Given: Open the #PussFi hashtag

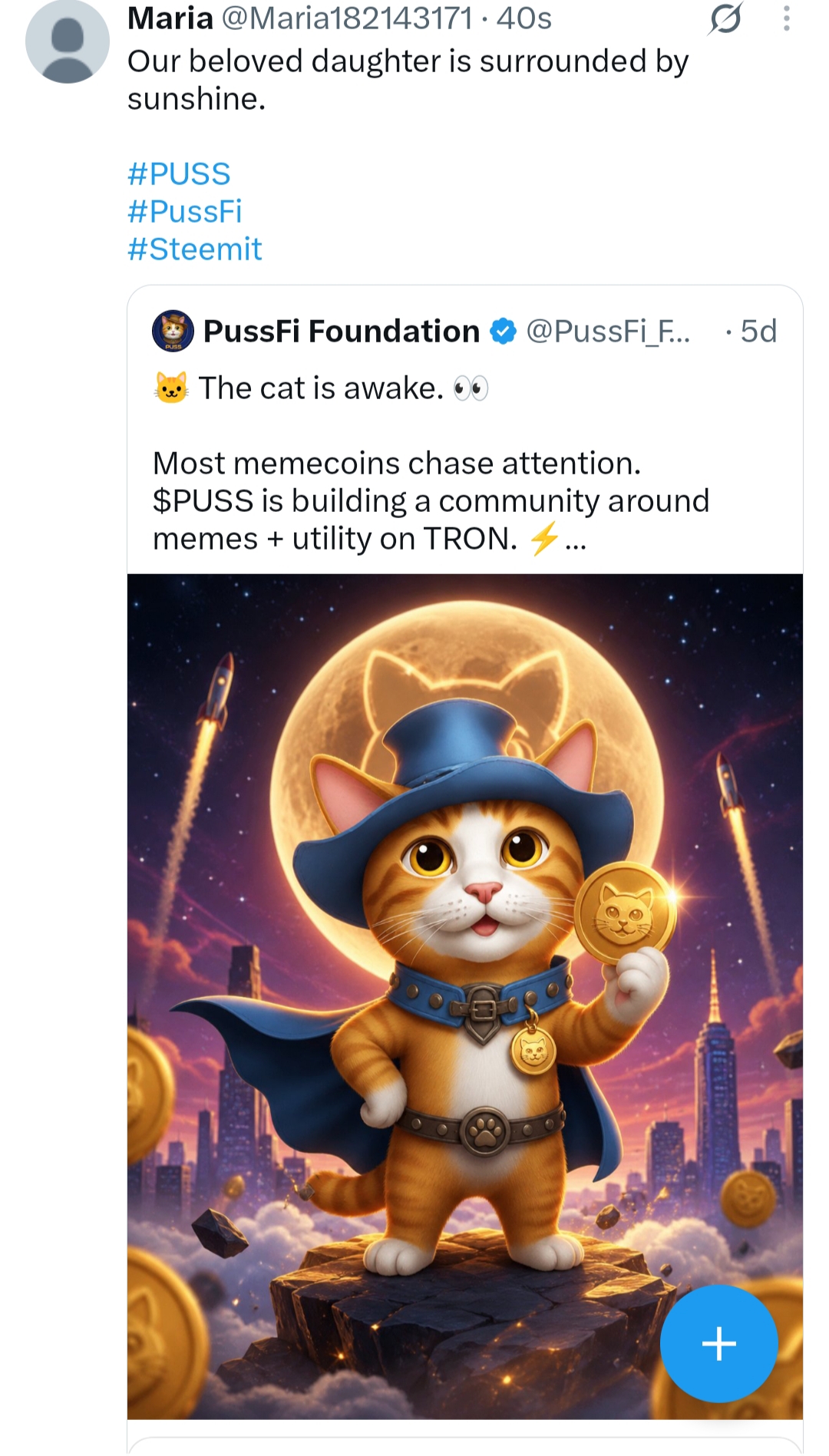Looking at the screenshot, I should pos(185,212).
